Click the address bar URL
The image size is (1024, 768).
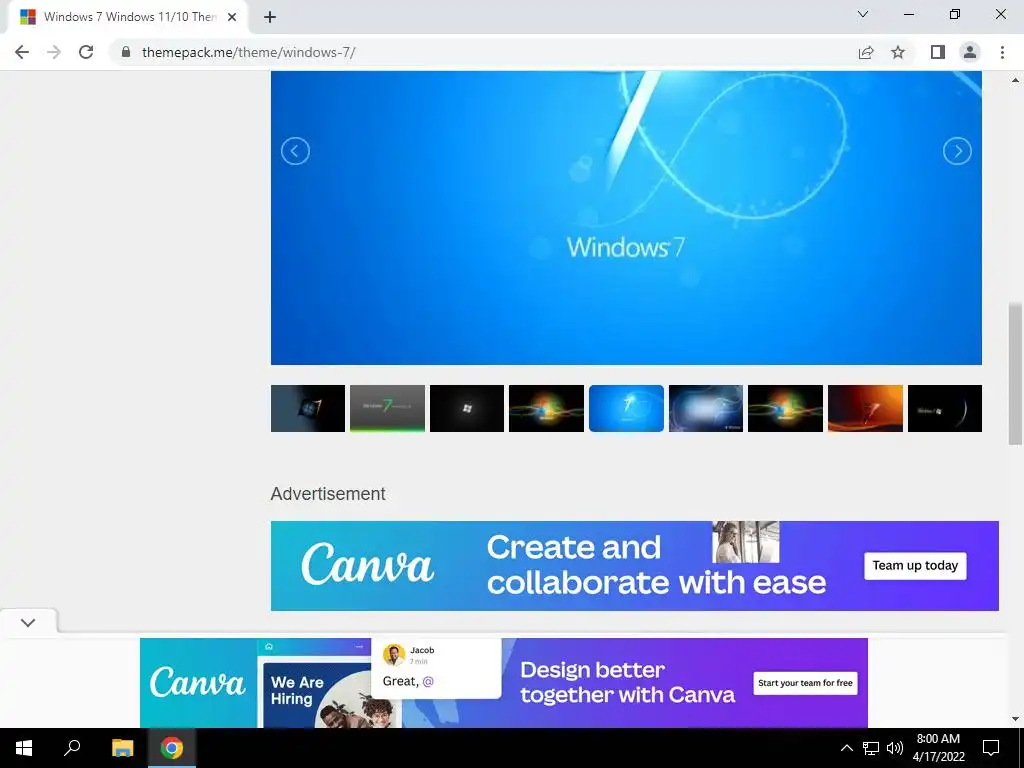pyautogui.click(x=249, y=52)
